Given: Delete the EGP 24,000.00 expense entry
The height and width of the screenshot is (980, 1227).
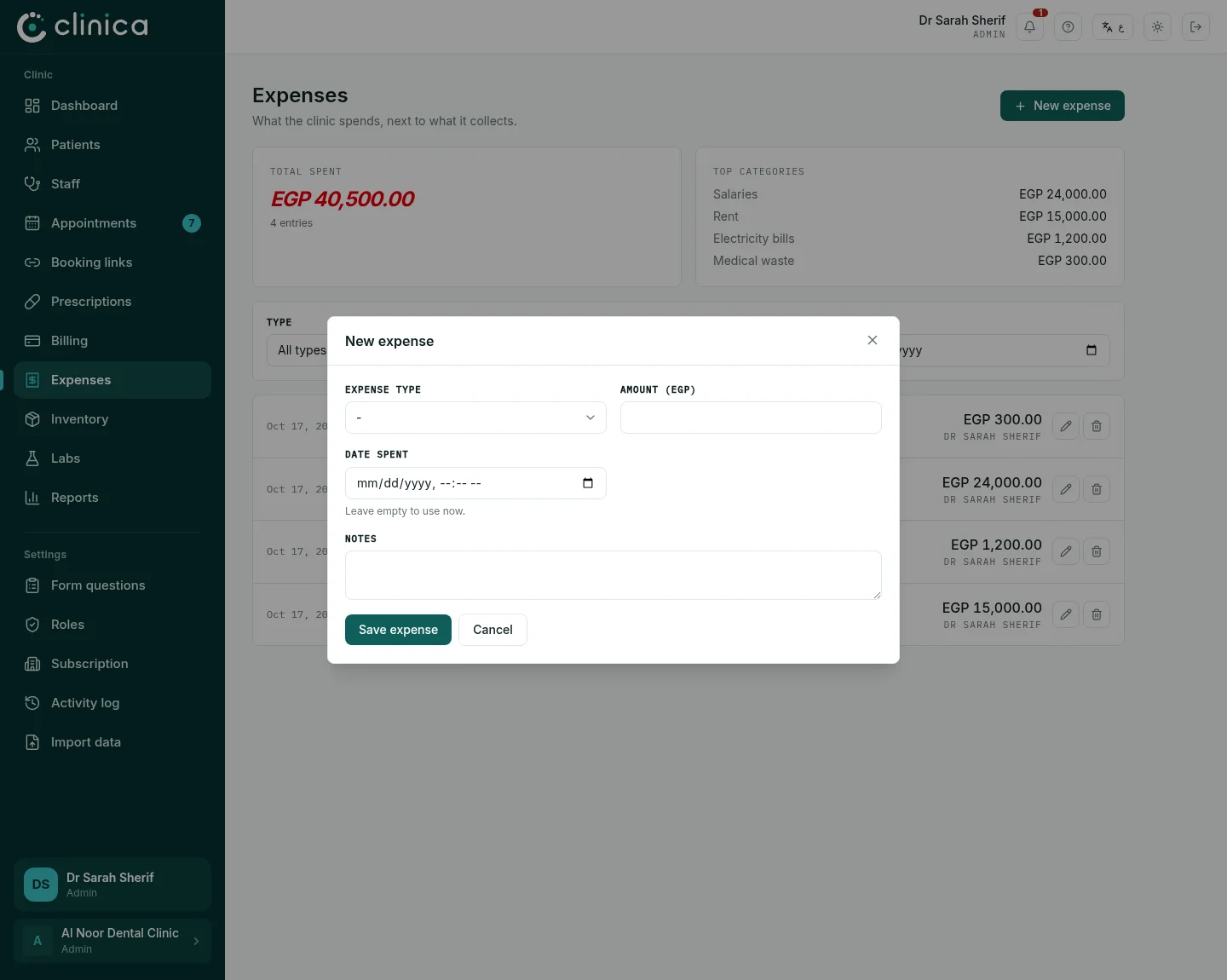Looking at the screenshot, I should point(1097,489).
